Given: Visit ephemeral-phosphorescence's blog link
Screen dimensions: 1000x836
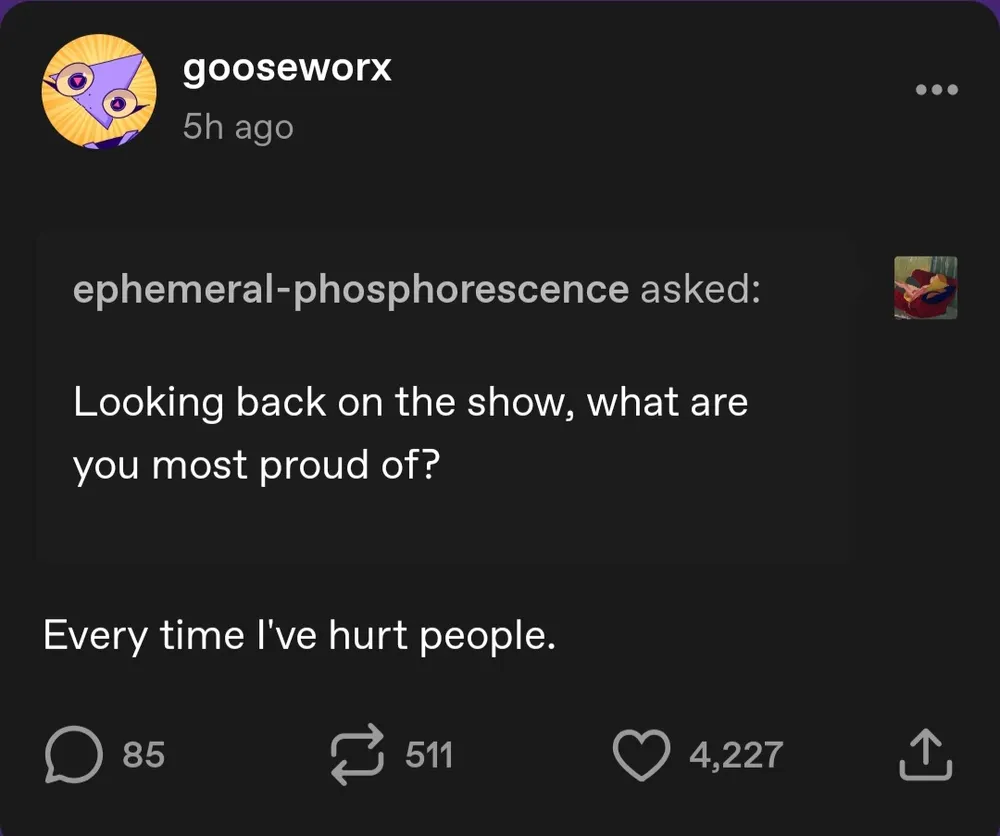Looking at the screenshot, I should [350, 289].
